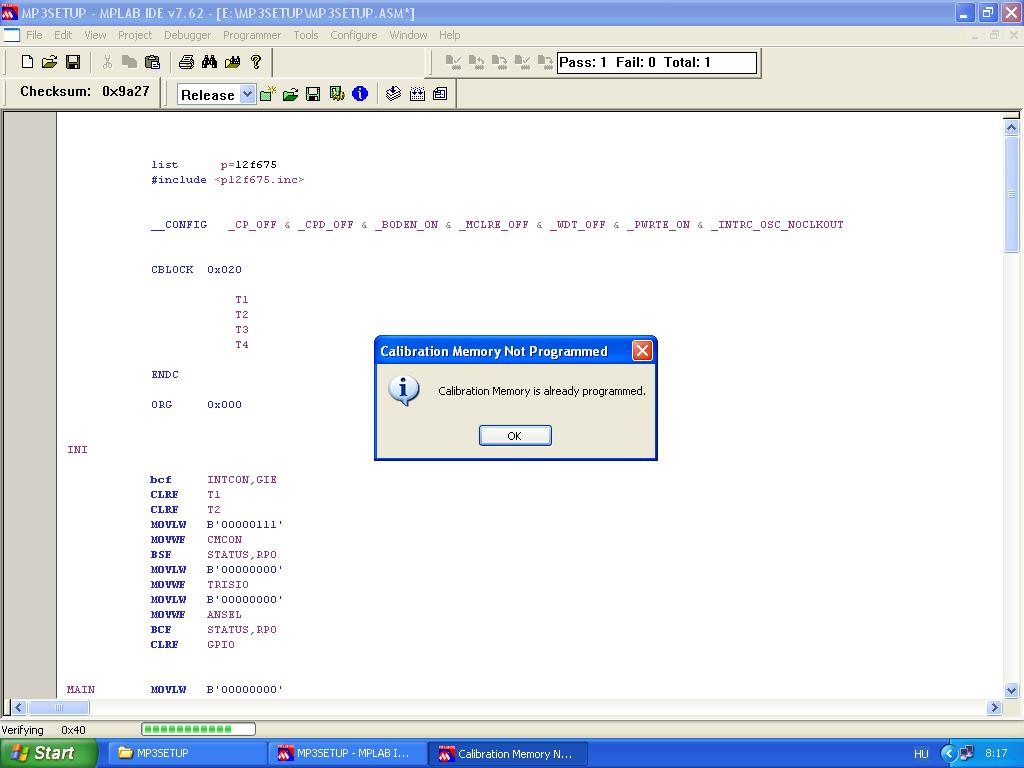
Task: Click the last project toolbar icon
Action: [440, 94]
